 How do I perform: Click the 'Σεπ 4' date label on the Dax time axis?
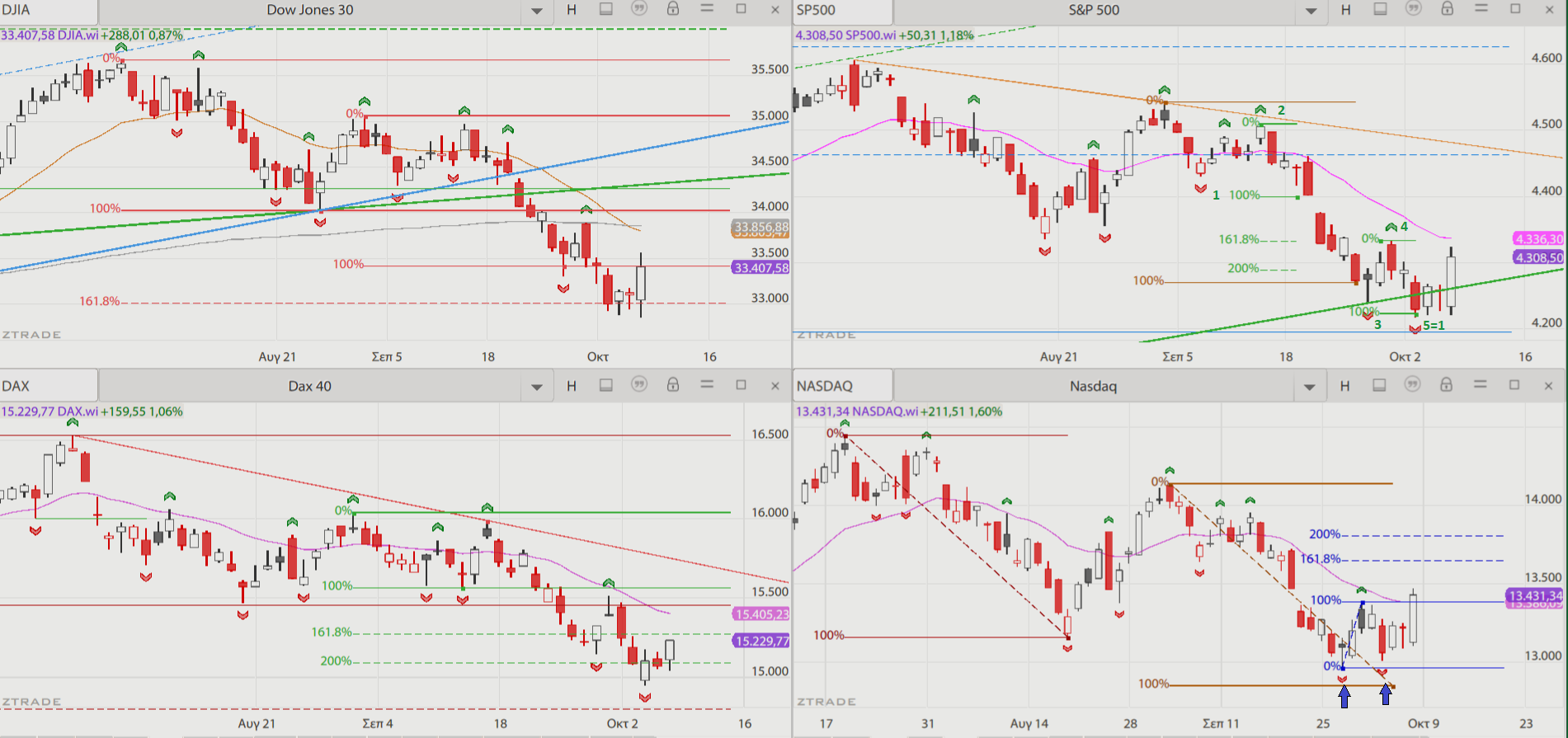coord(378,723)
